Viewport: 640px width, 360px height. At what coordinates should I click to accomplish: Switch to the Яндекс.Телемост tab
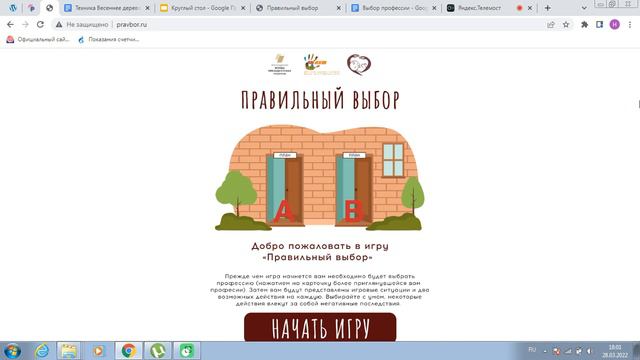489,8
